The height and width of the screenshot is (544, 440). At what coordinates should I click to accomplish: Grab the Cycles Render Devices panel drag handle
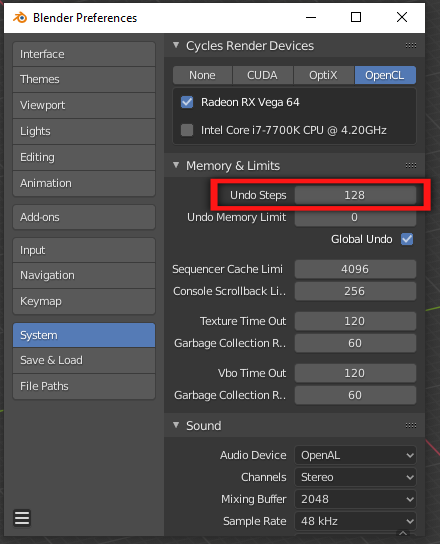pyautogui.click(x=411, y=46)
